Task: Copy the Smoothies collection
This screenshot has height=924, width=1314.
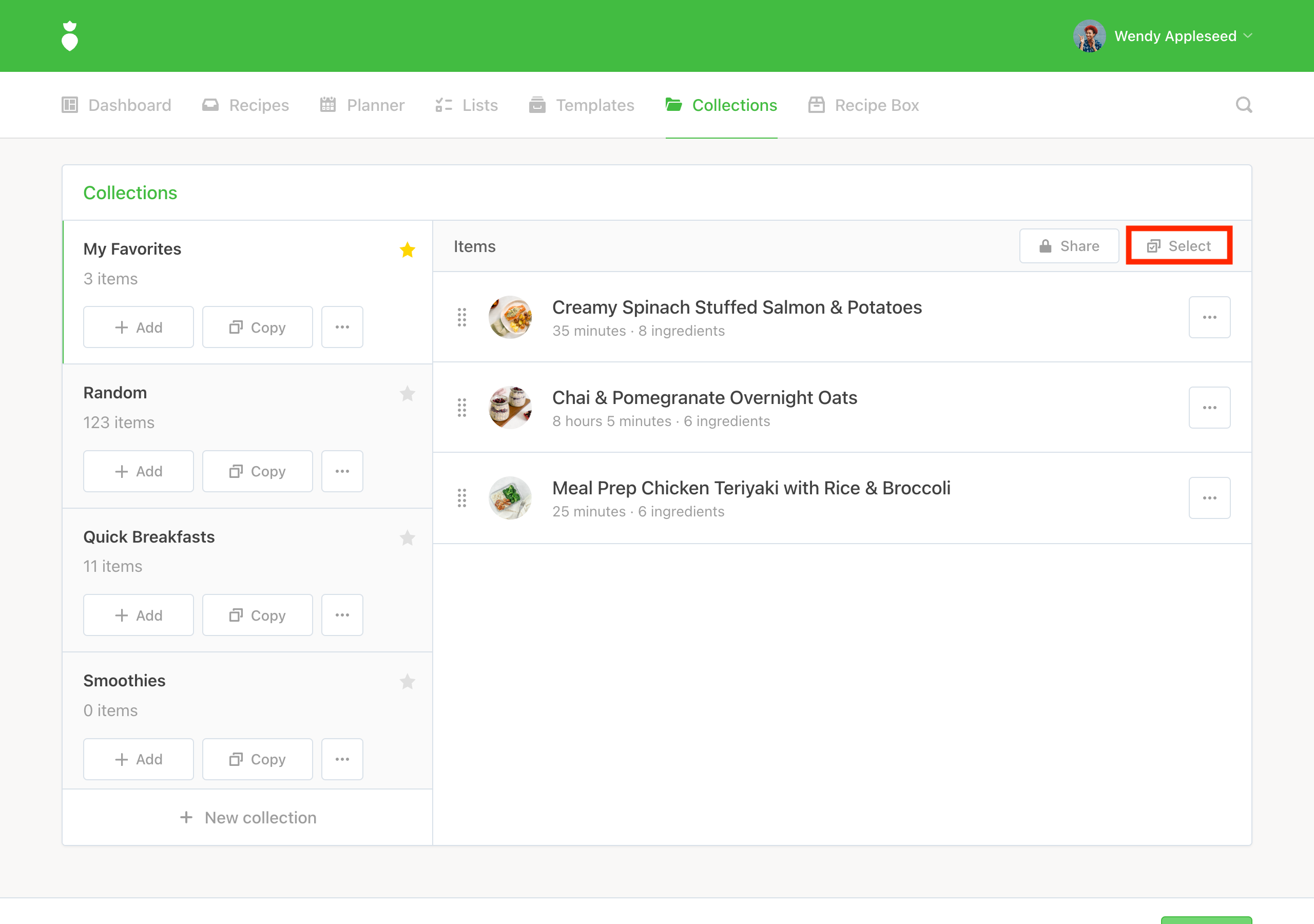Action: click(x=257, y=759)
